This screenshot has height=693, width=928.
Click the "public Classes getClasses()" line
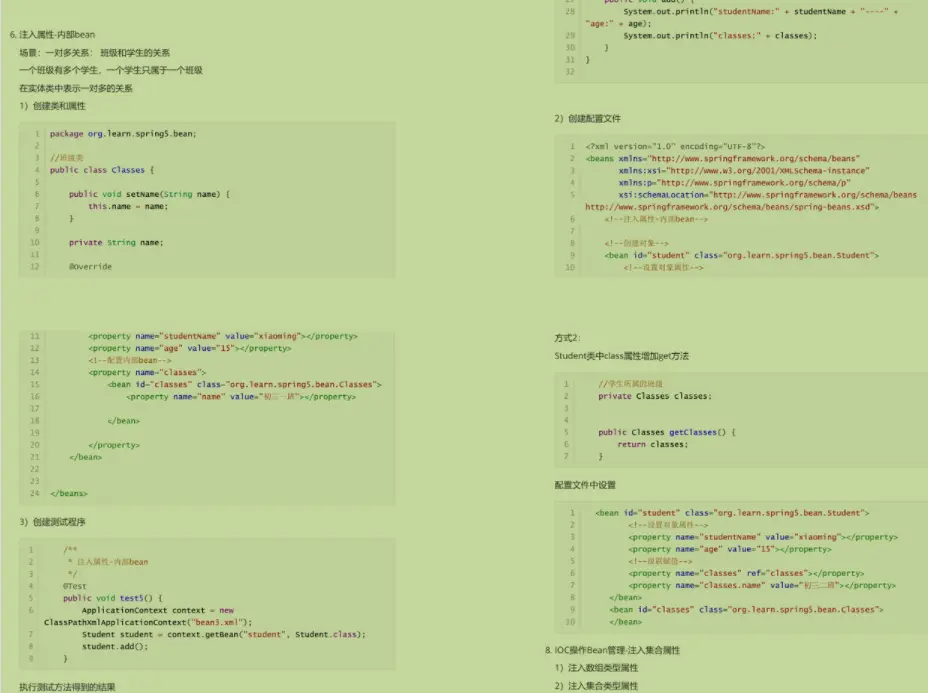(666, 432)
